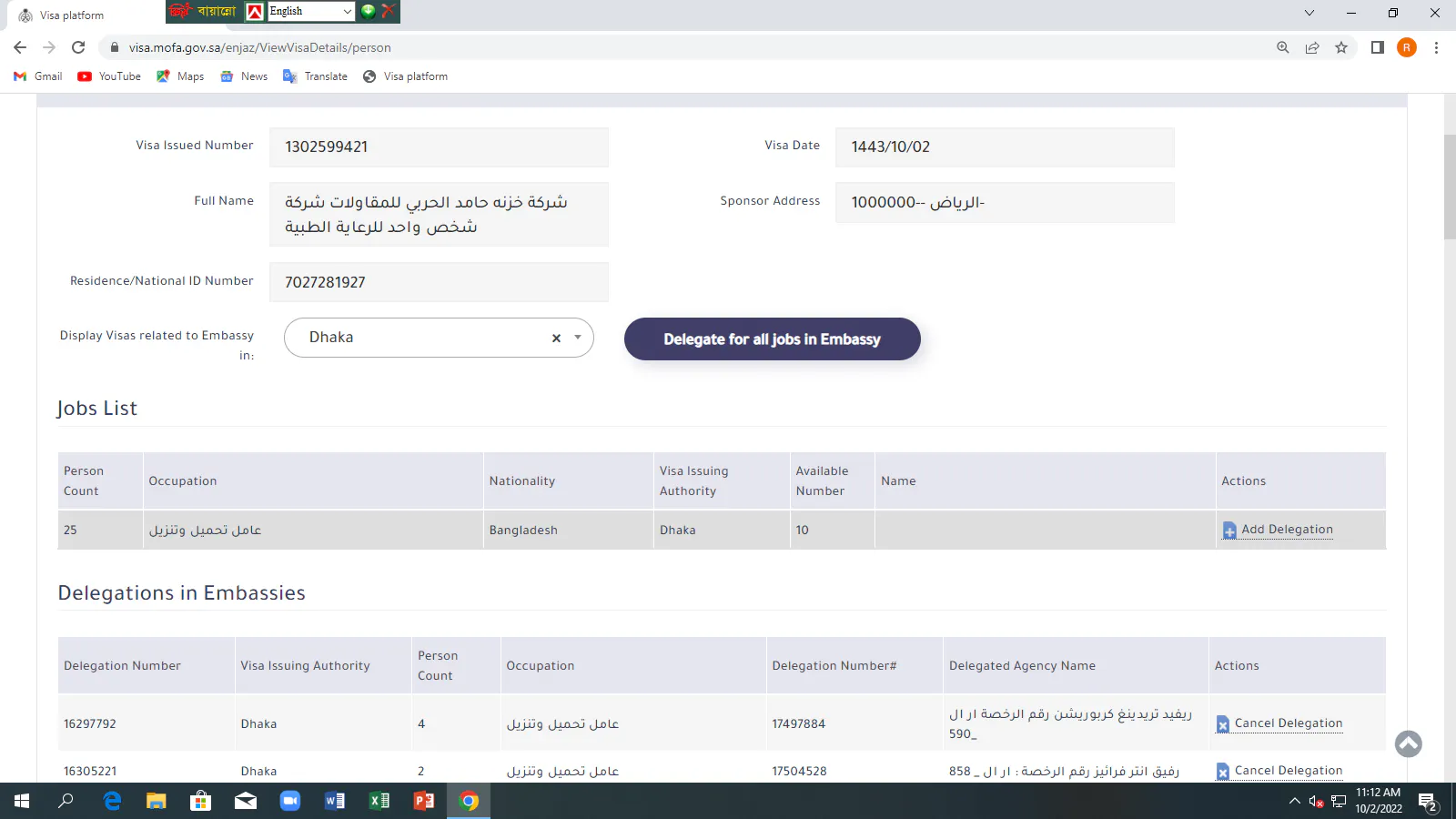Open Microsoft Store from taskbar

(x=201, y=801)
